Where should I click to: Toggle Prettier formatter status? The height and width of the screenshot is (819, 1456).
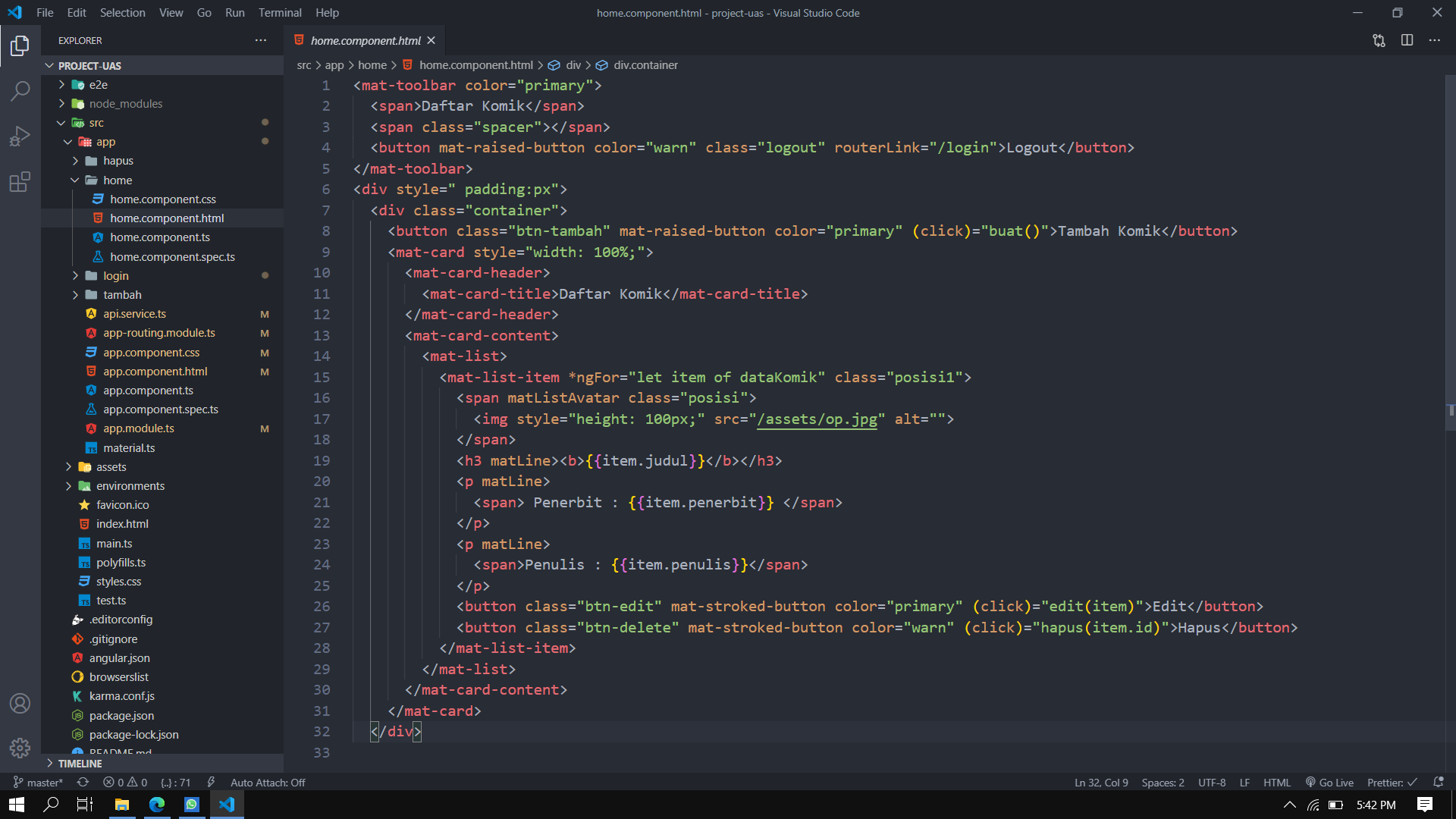1392,782
